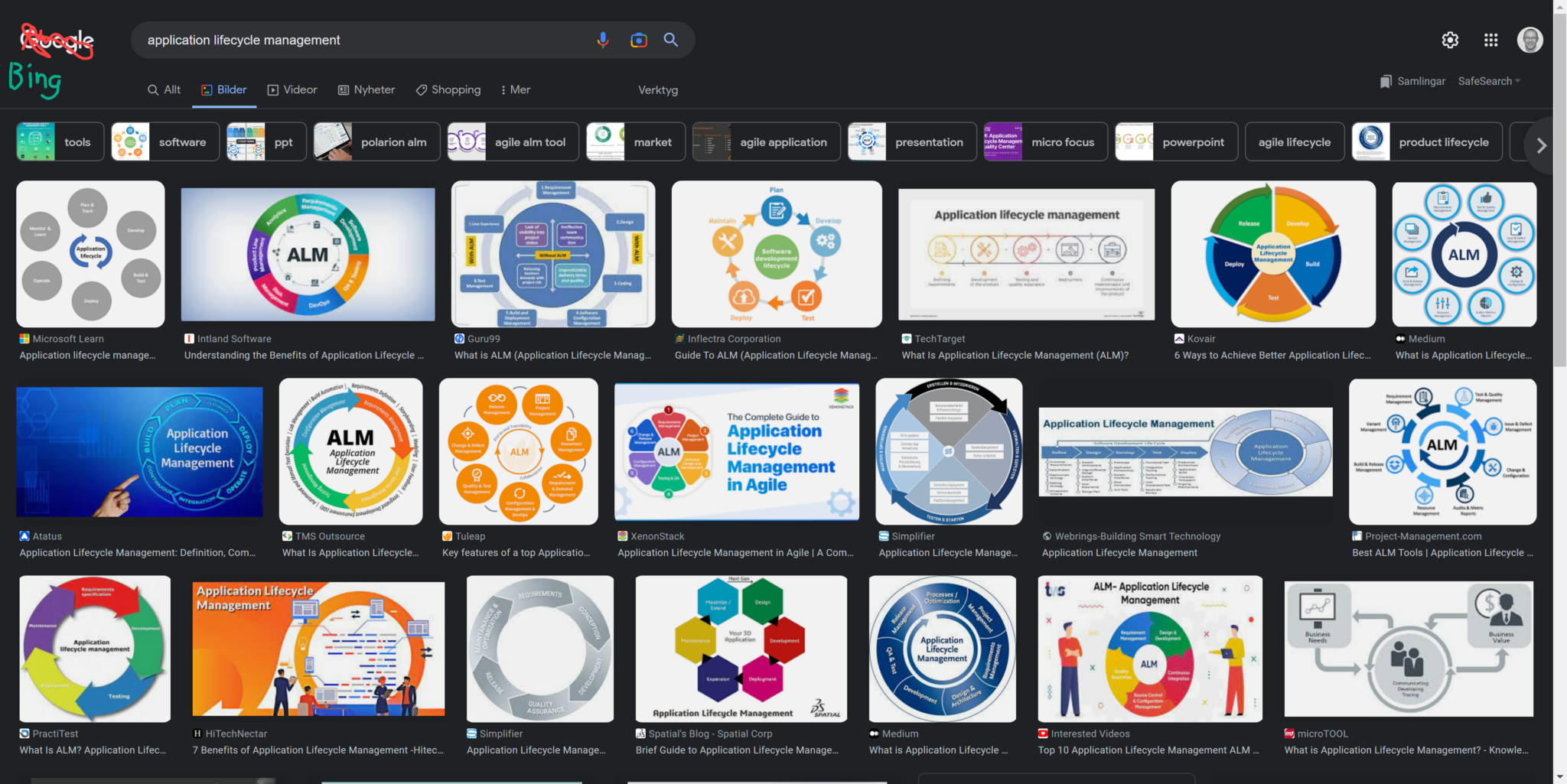Click the search input field

coord(344,40)
